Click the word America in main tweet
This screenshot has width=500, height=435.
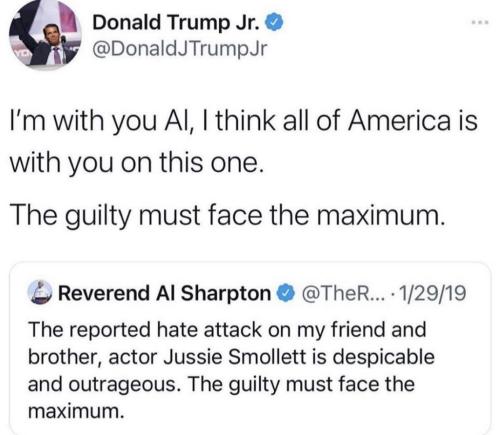pos(399,121)
